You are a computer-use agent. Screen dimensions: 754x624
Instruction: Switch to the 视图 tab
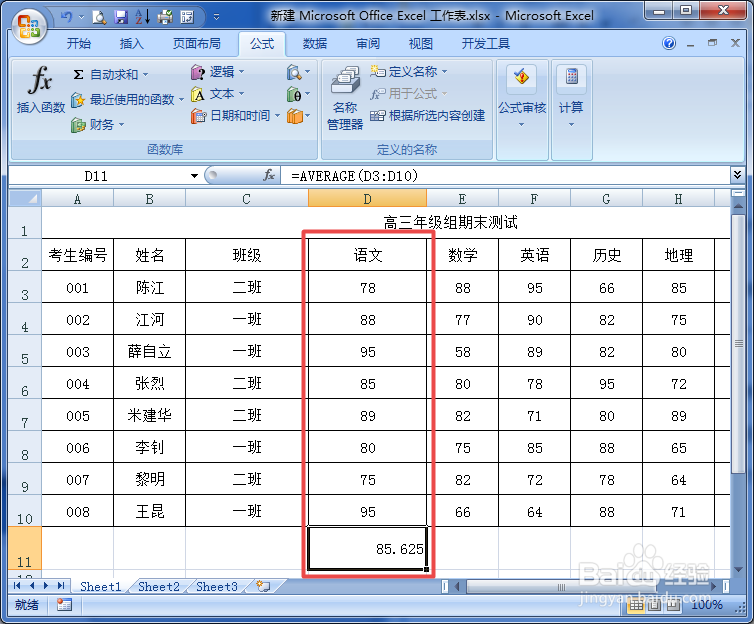[421, 44]
